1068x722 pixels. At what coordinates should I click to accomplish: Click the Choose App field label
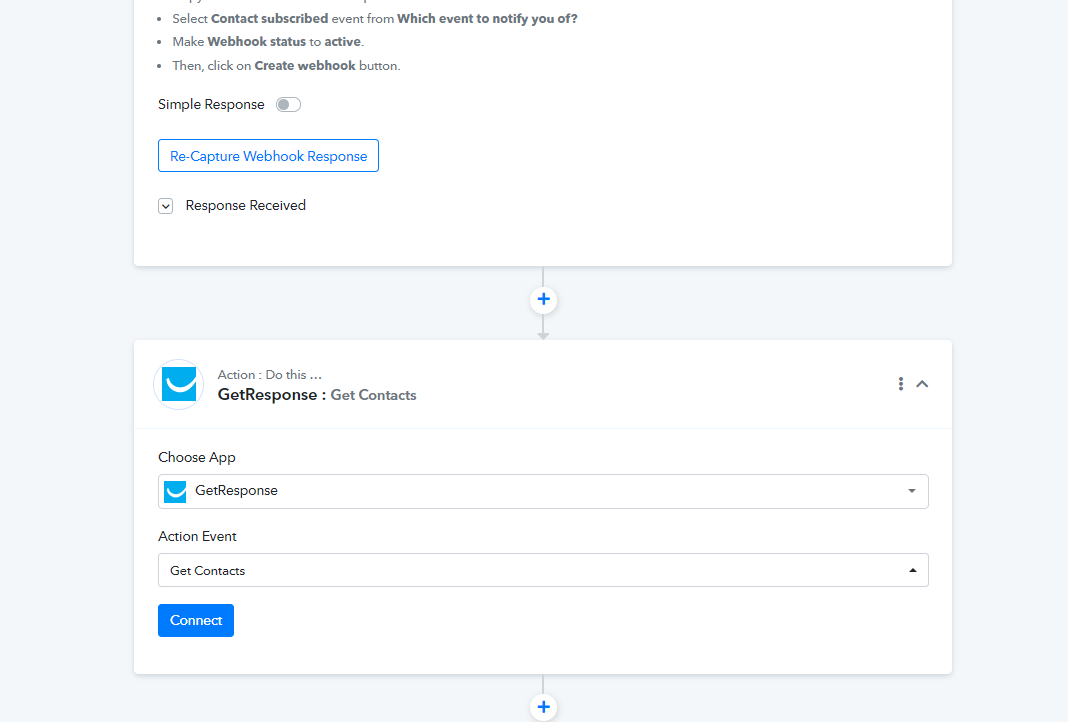click(x=197, y=457)
